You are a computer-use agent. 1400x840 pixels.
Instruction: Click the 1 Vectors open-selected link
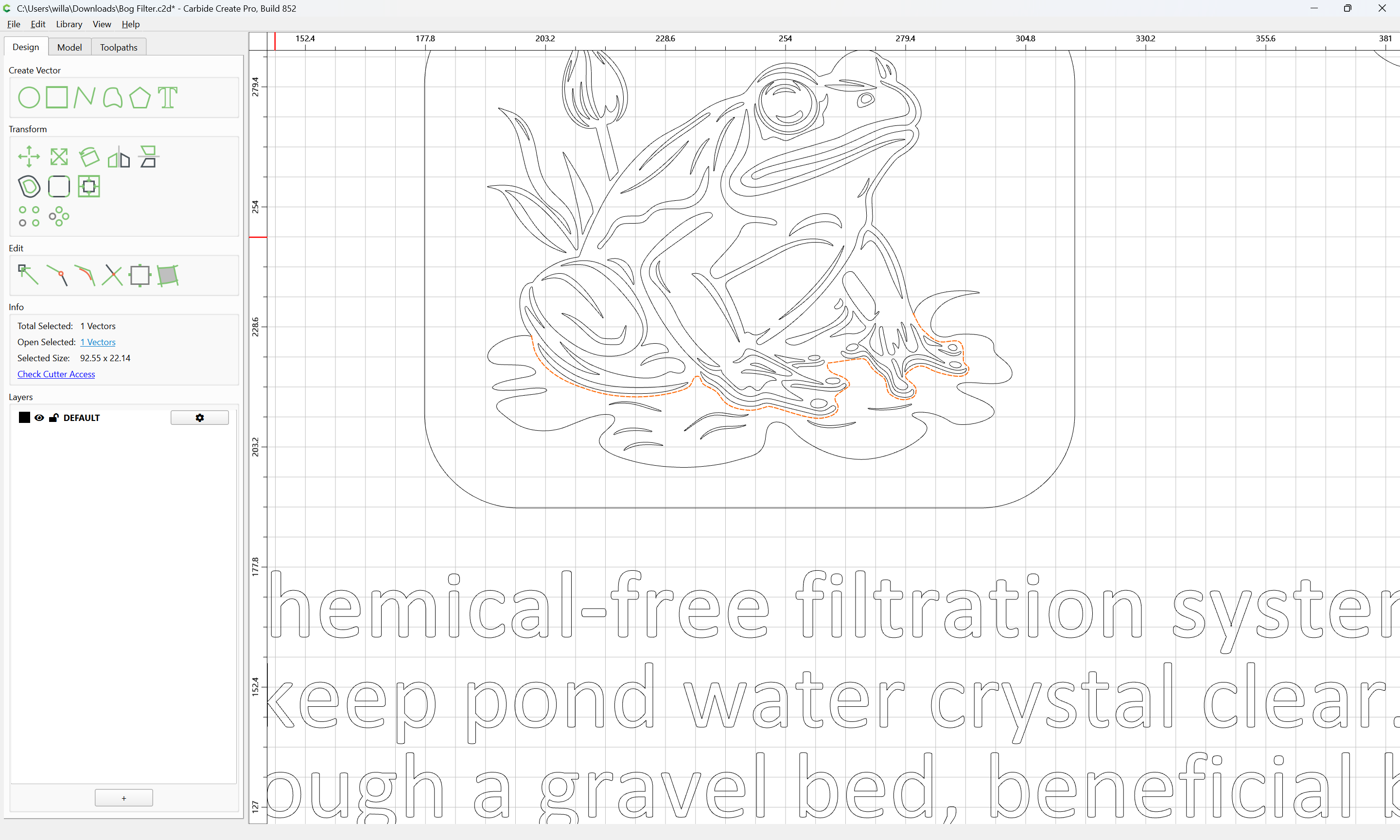point(98,342)
